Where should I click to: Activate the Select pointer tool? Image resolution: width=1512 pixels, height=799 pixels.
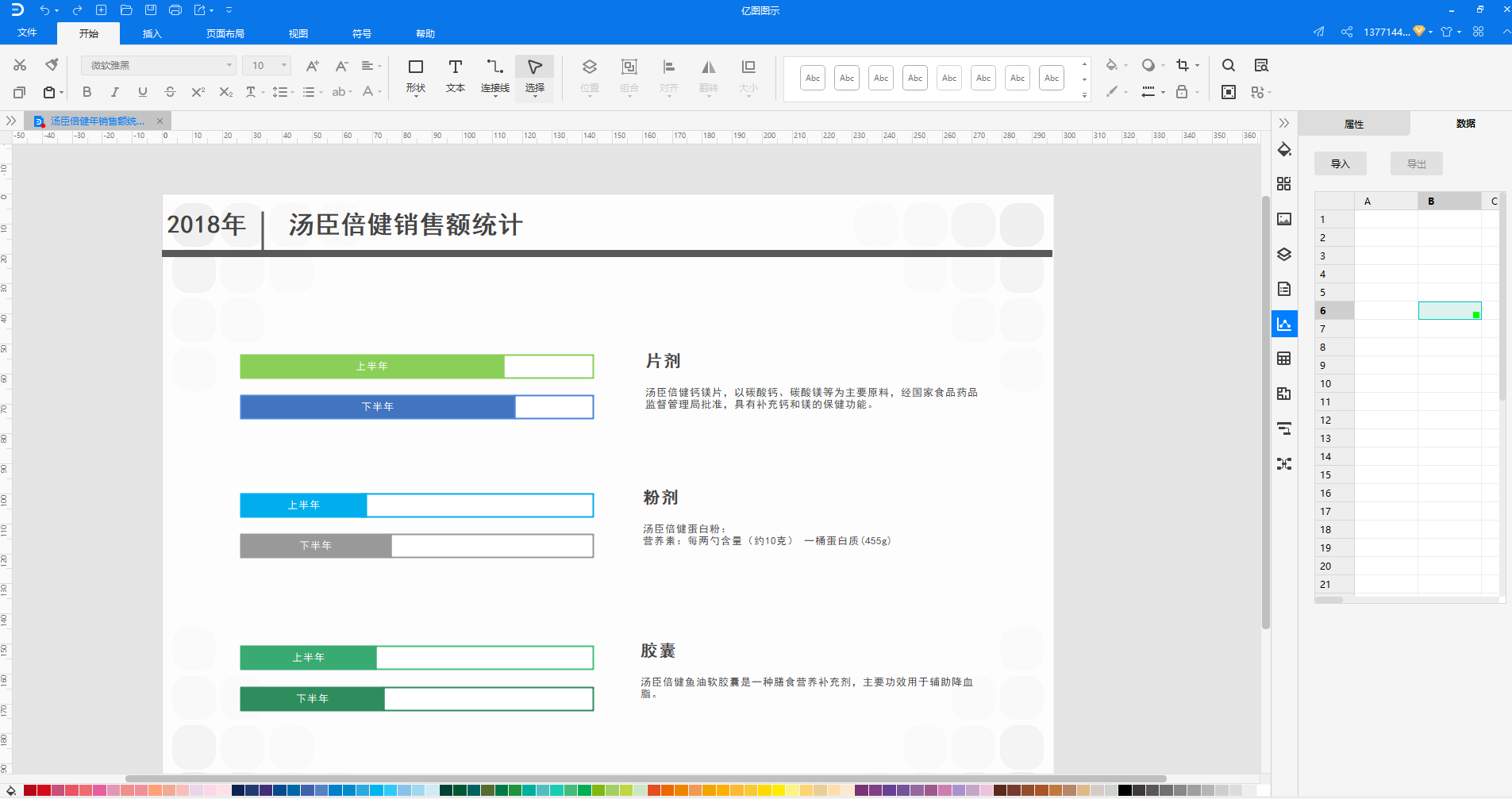(x=535, y=76)
